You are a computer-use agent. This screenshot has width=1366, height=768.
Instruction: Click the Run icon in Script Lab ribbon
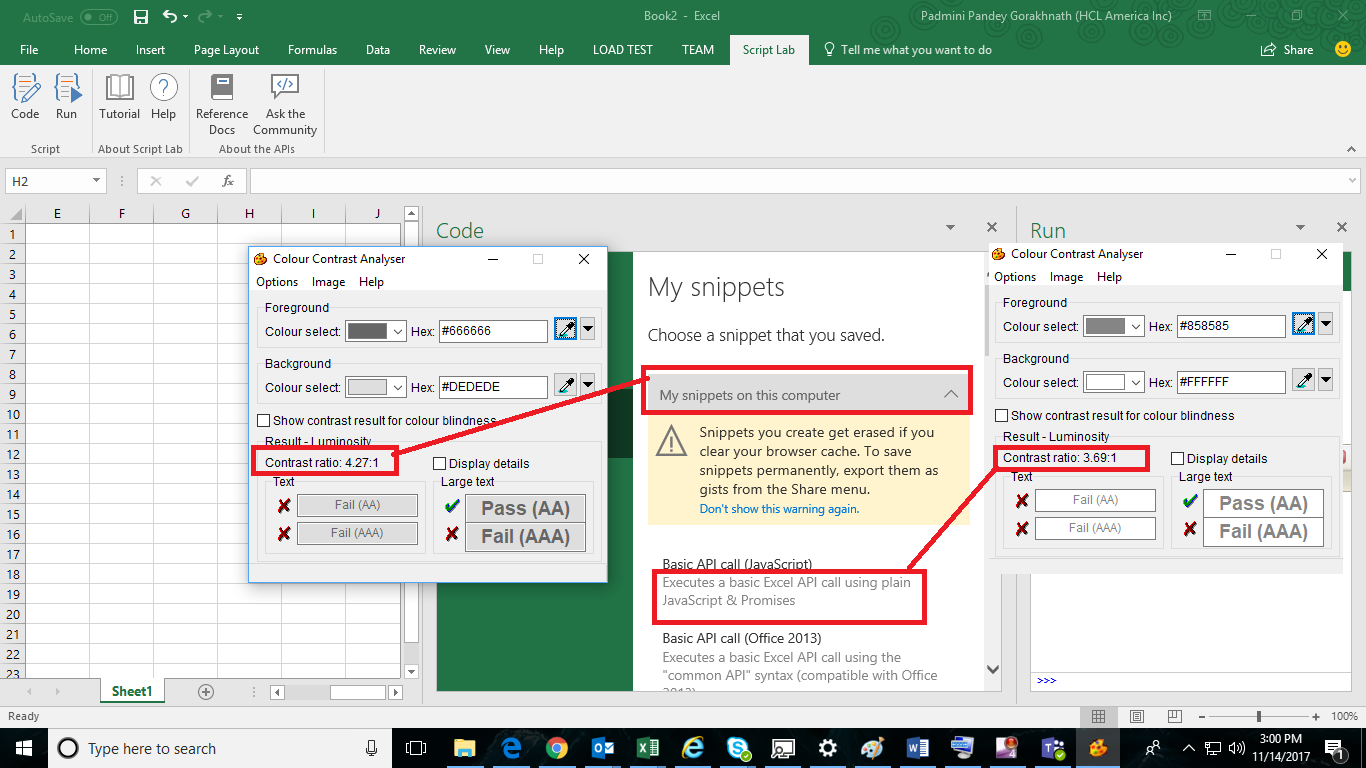66,97
